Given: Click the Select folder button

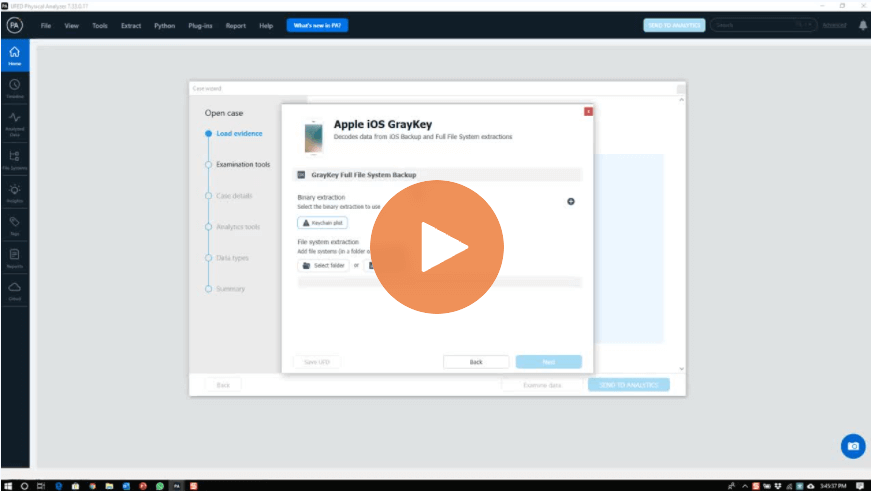Looking at the screenshot, I should click(x=323, y=266).
